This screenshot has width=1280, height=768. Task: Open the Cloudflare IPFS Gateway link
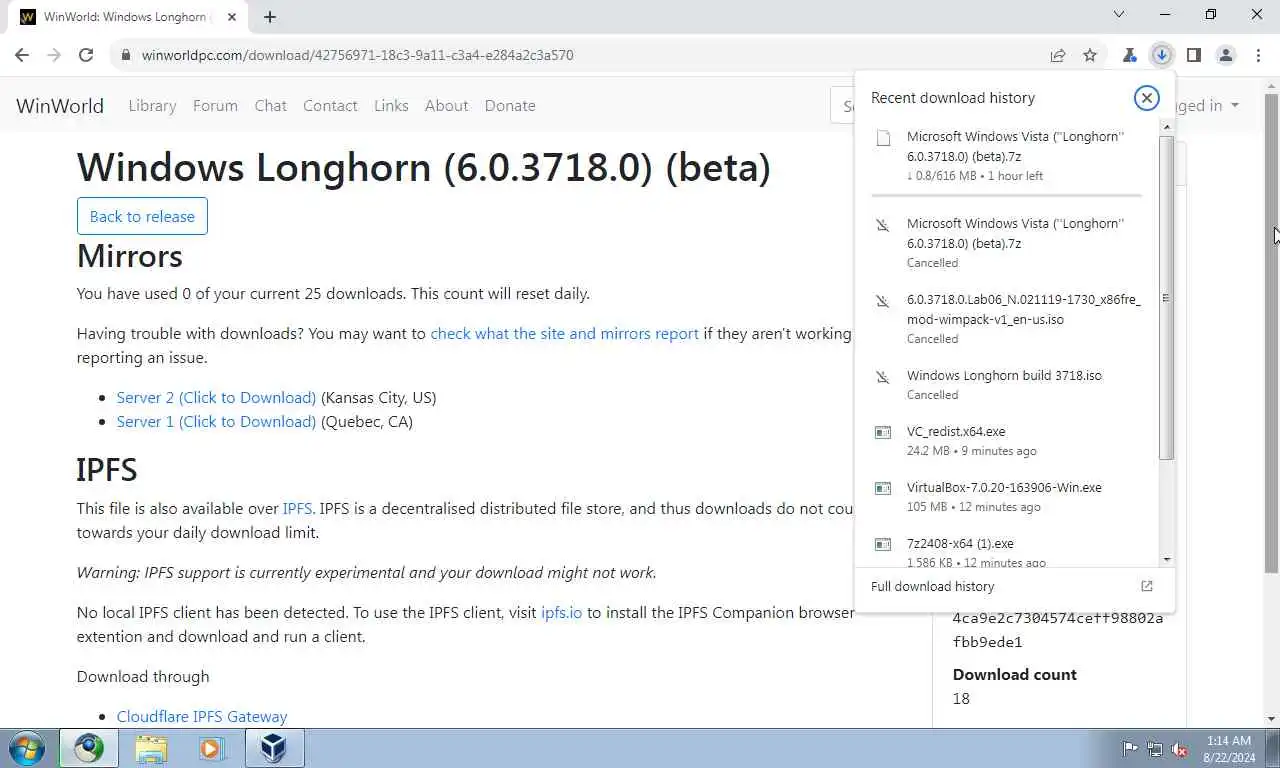(202, 716)
